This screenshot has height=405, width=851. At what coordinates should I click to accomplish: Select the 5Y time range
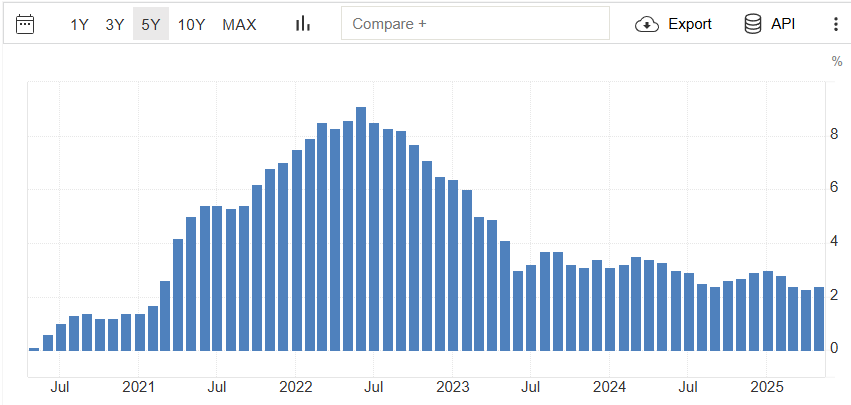click(x=151, y=24)
